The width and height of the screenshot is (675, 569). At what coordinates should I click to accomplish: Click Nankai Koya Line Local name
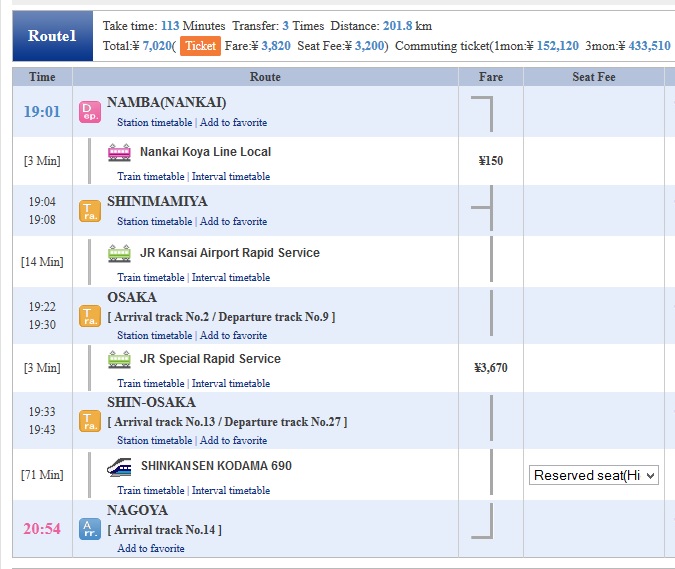click(205, 152)
